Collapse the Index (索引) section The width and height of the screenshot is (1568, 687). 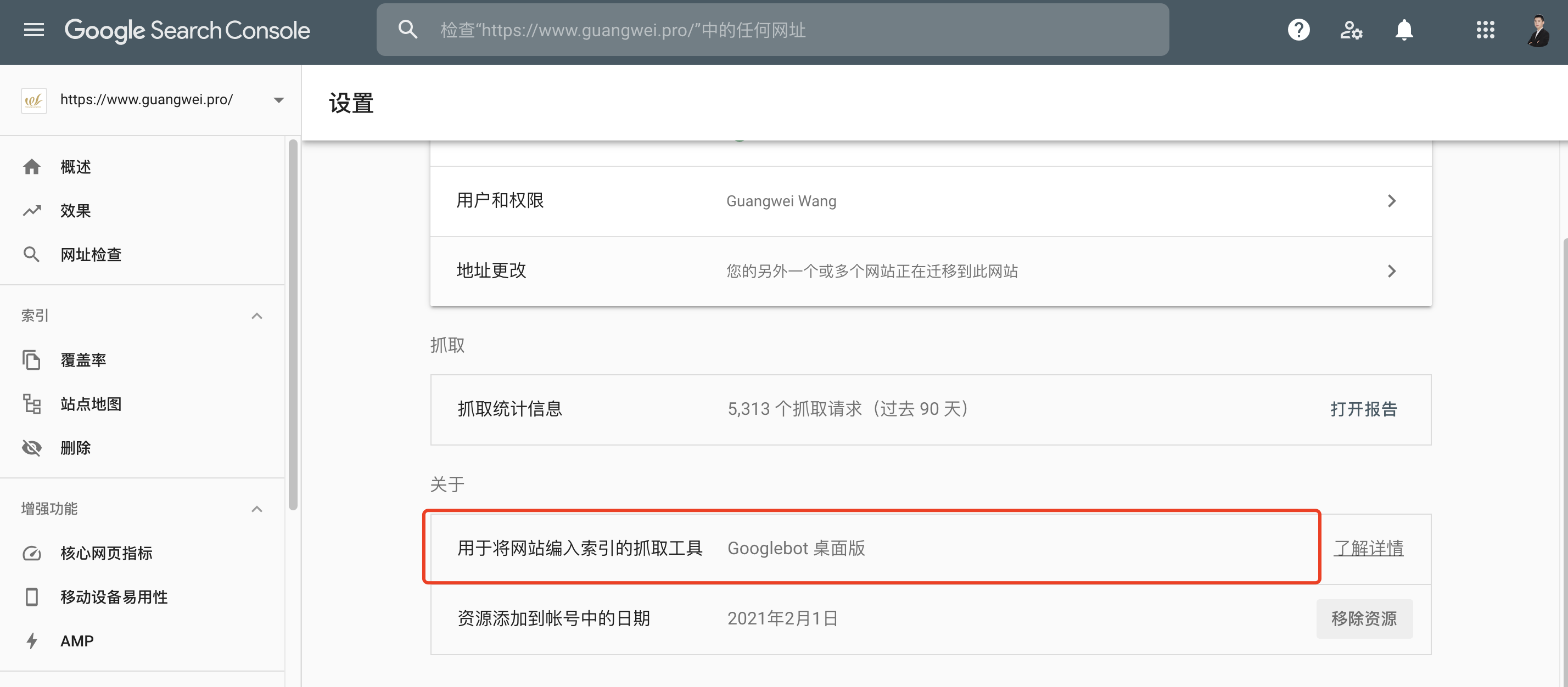257,316
